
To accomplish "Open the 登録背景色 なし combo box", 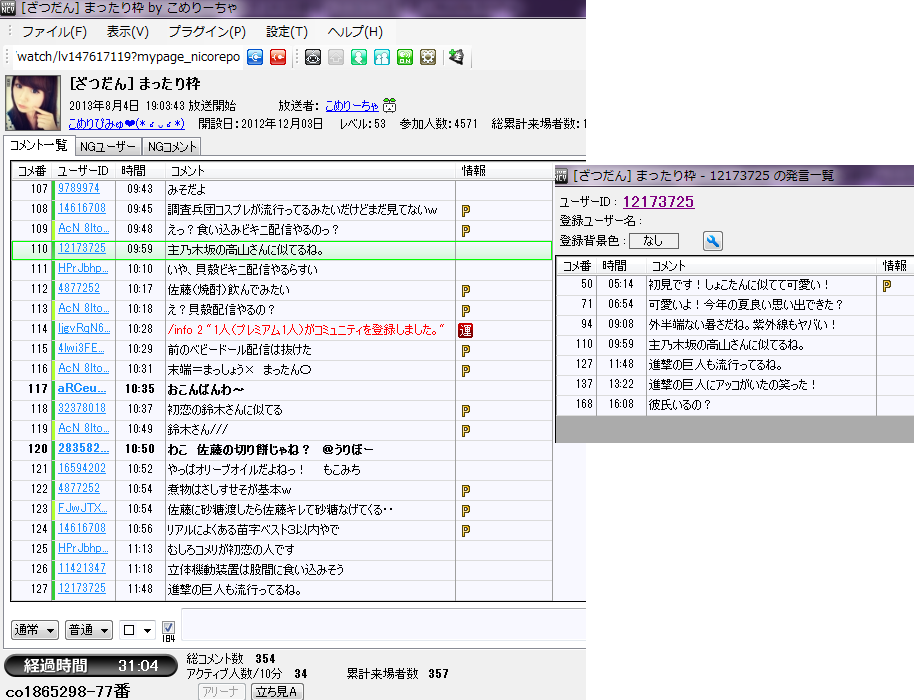I will (x=653, y=241).
